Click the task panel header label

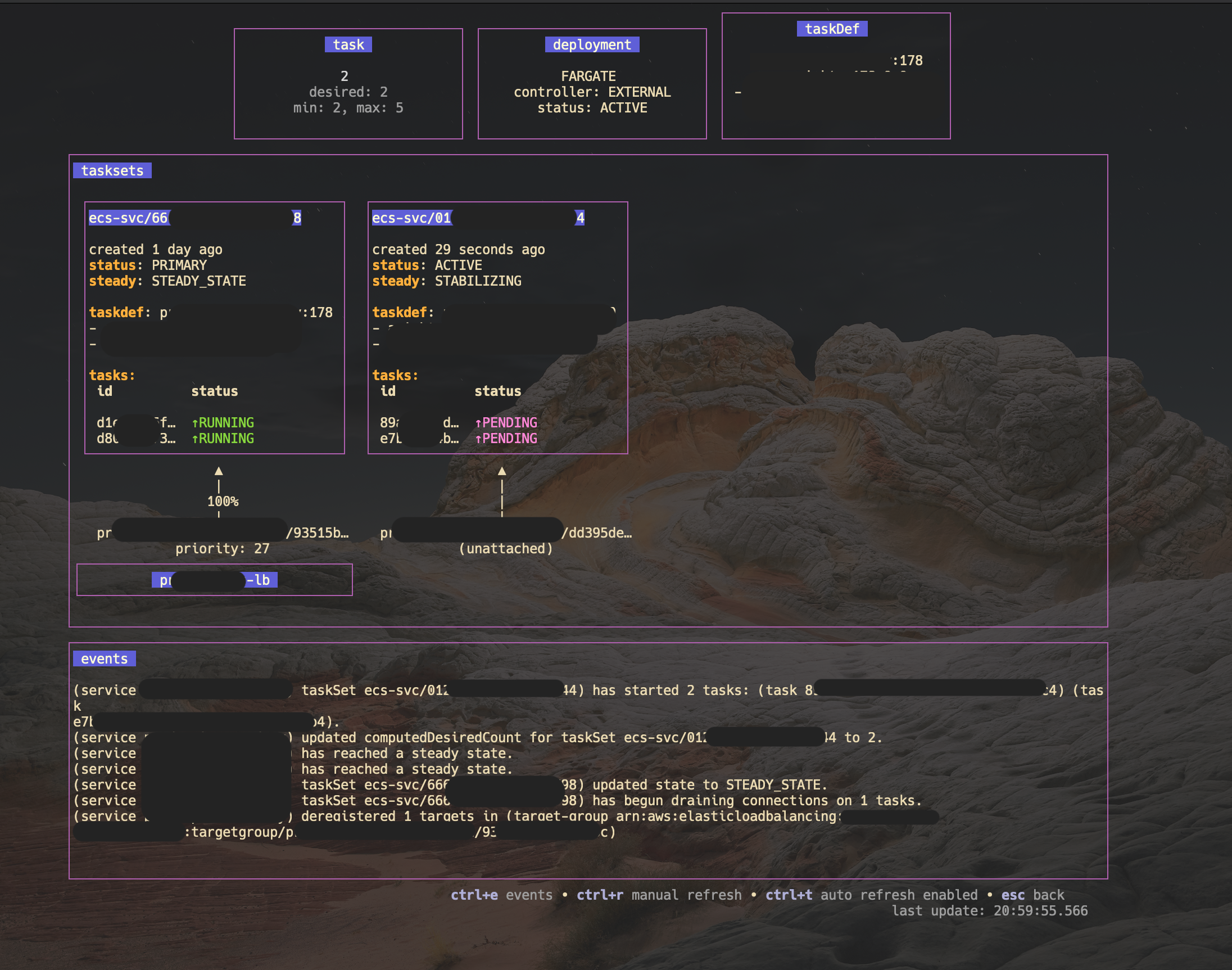pos(348,44)
